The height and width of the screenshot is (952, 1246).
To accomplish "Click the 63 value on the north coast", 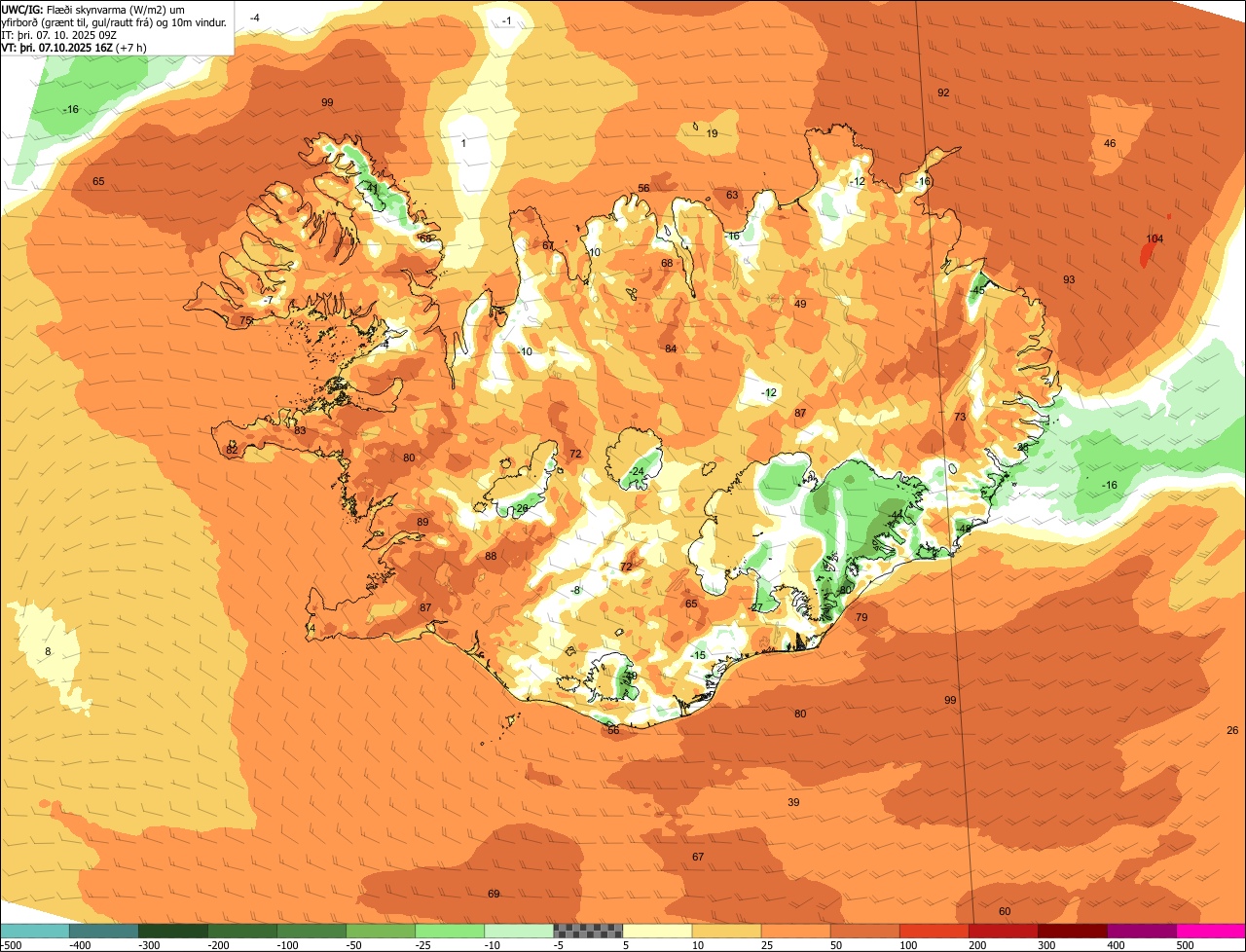I will (x=732, y=195).
